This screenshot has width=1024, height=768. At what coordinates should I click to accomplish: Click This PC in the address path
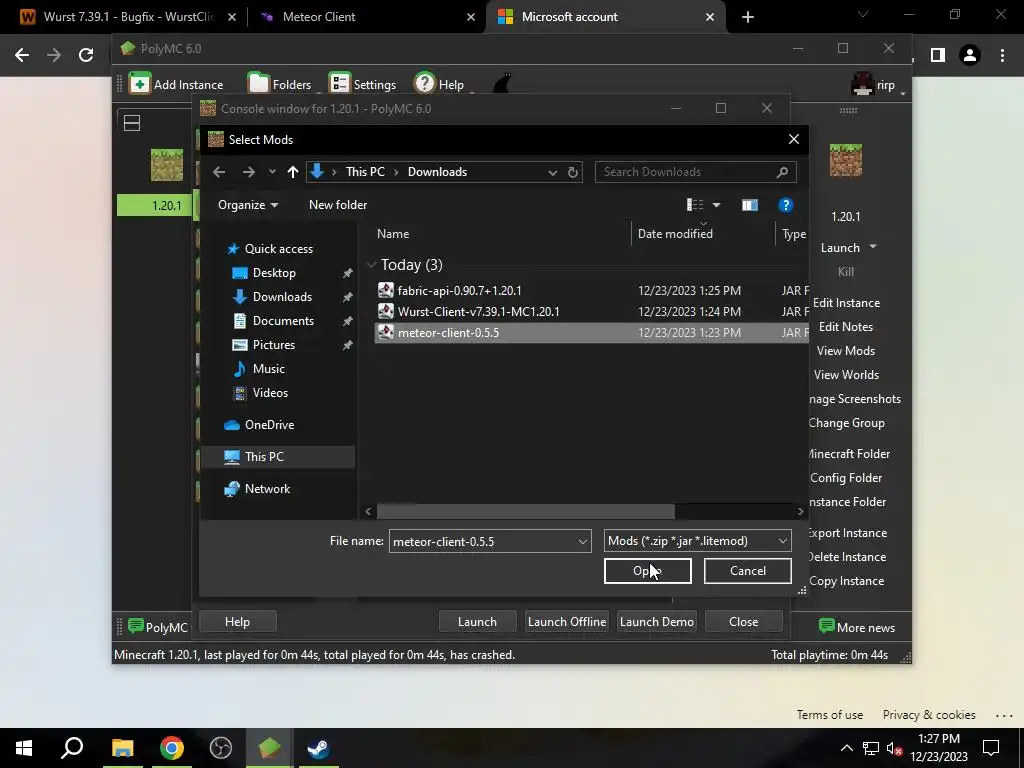tap(365, 172)
